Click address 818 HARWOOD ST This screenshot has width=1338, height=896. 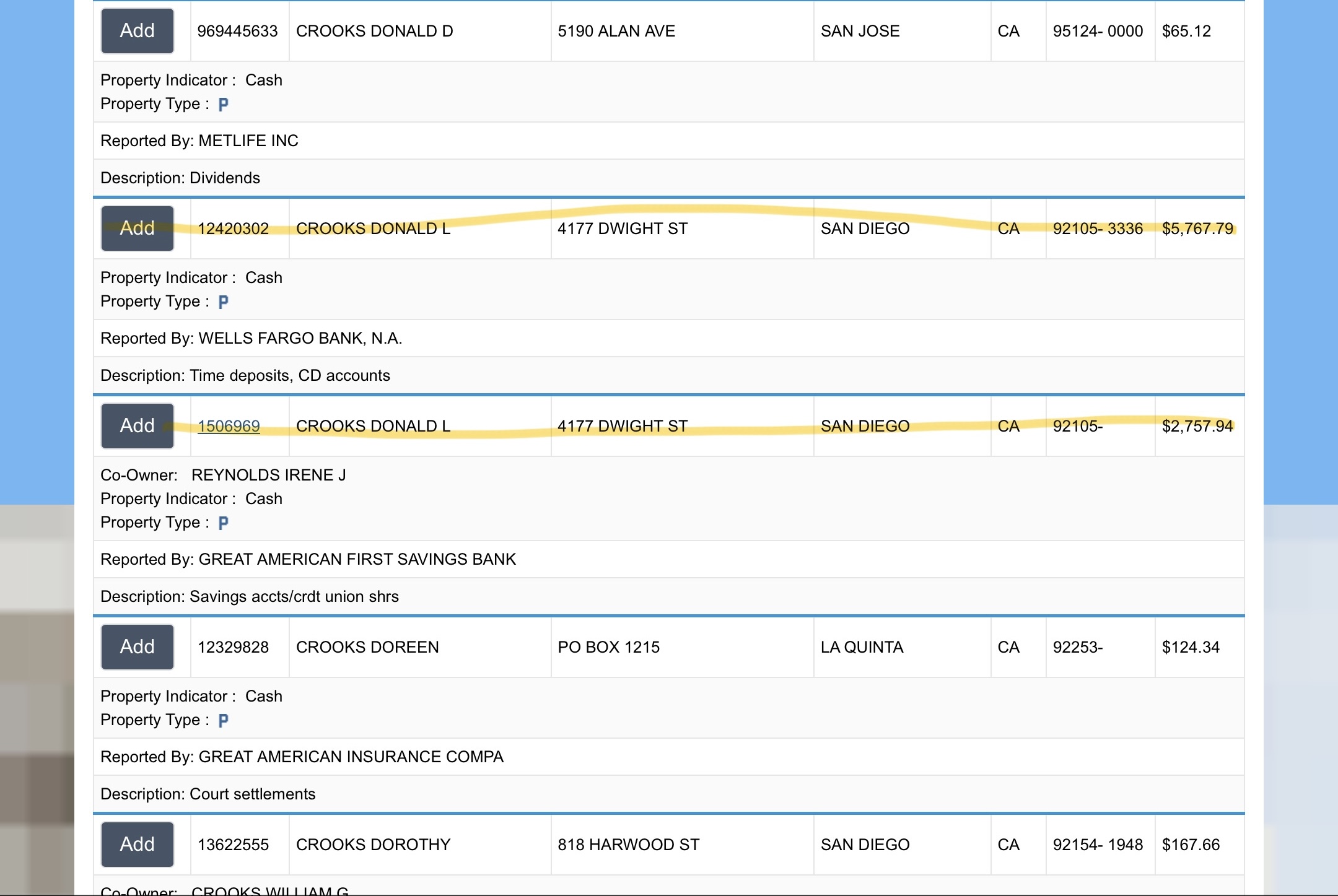629,845
